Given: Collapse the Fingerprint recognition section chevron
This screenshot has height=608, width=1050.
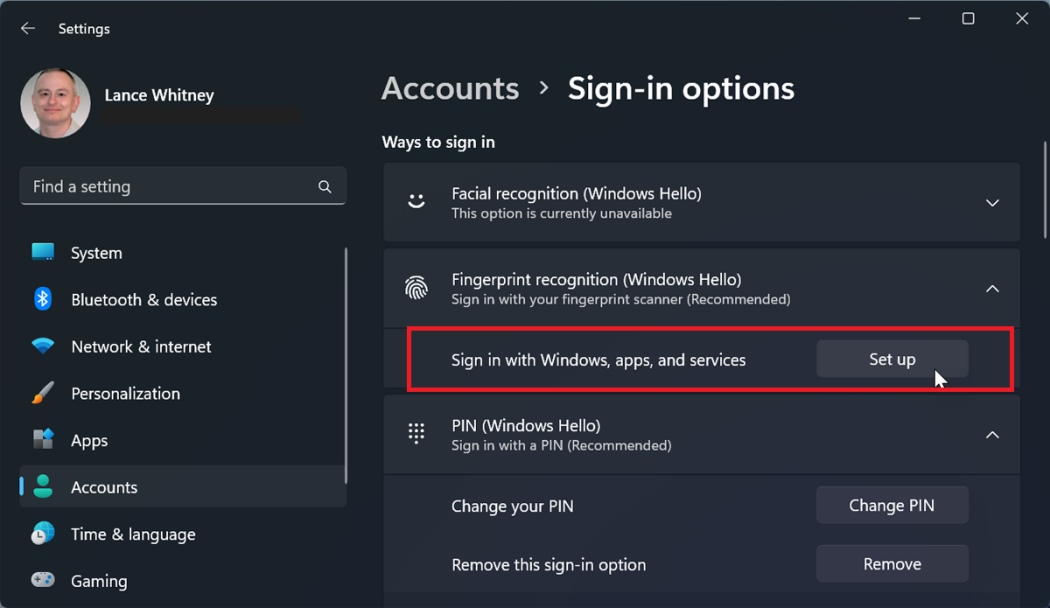Looking at the screenshot, I should pos(992,289).
